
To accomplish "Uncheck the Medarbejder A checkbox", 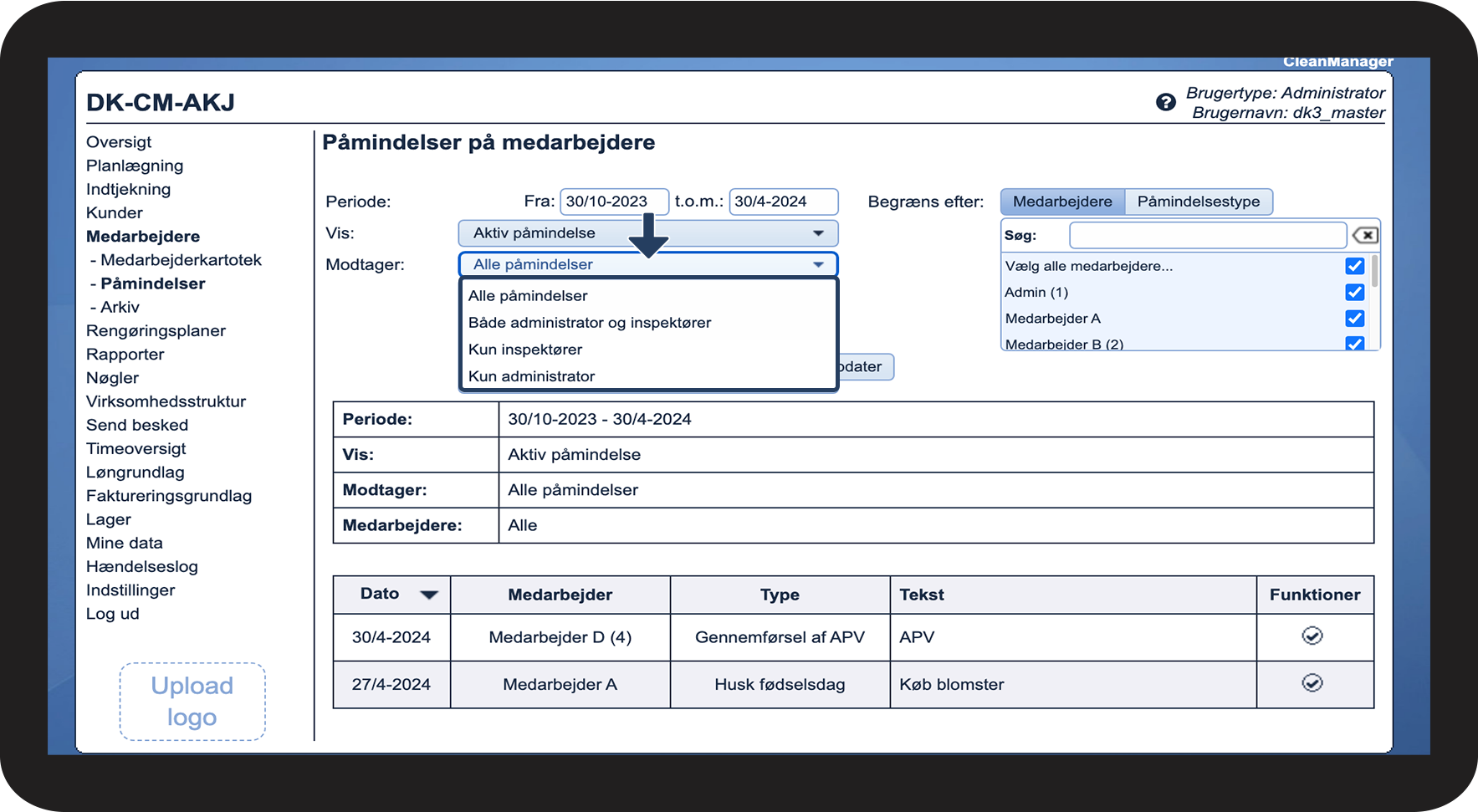I will point(1354,319).
